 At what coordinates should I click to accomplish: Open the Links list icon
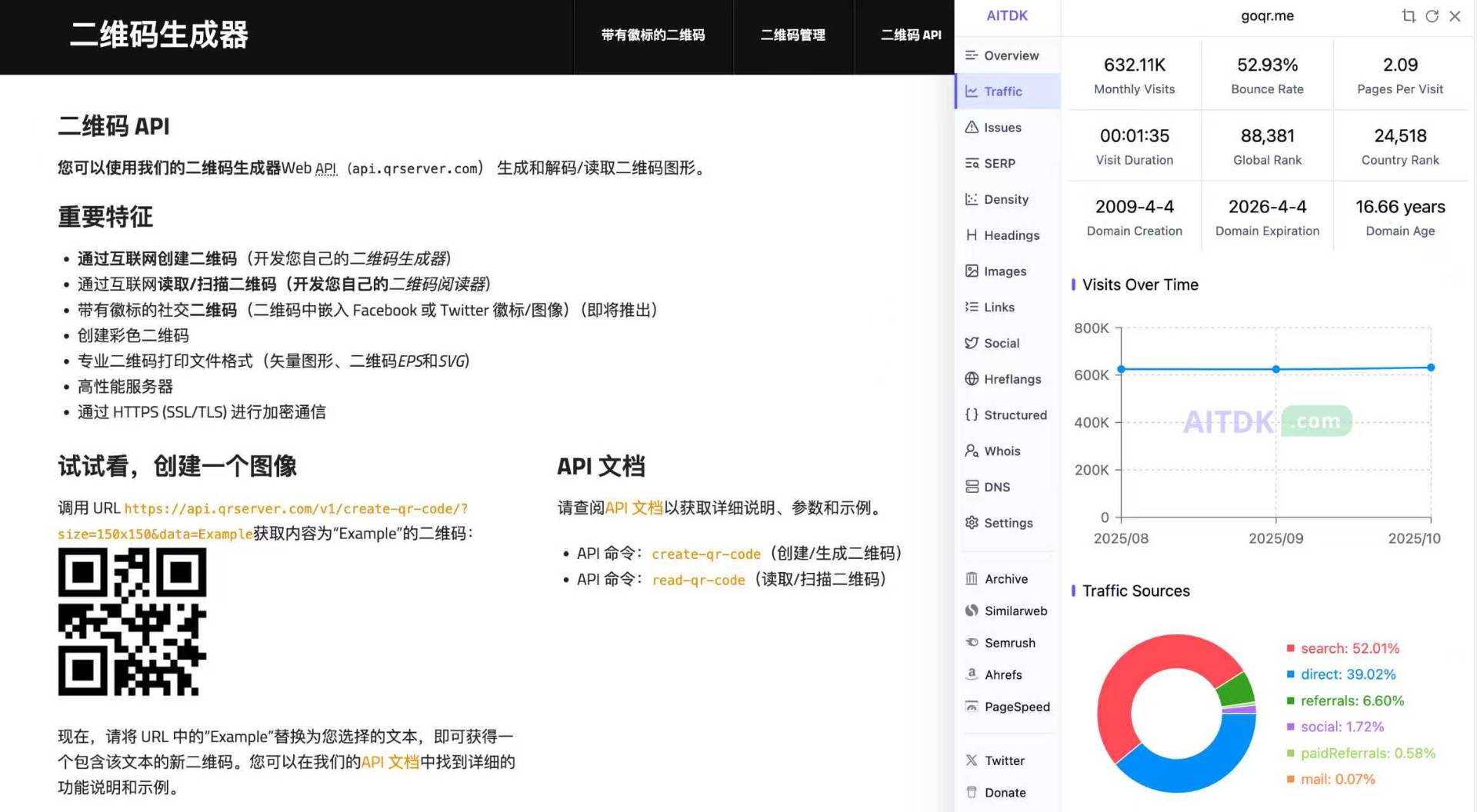tap(972, 307)
